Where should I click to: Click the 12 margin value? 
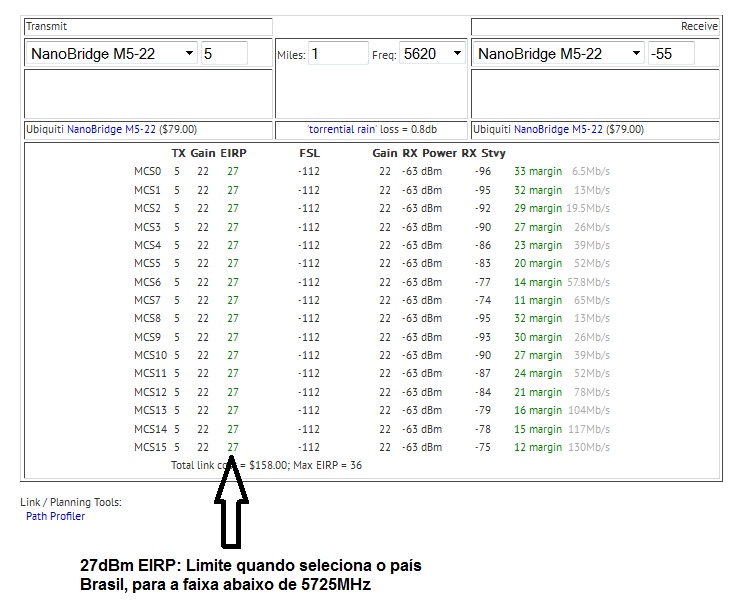[x=538, y=447]
